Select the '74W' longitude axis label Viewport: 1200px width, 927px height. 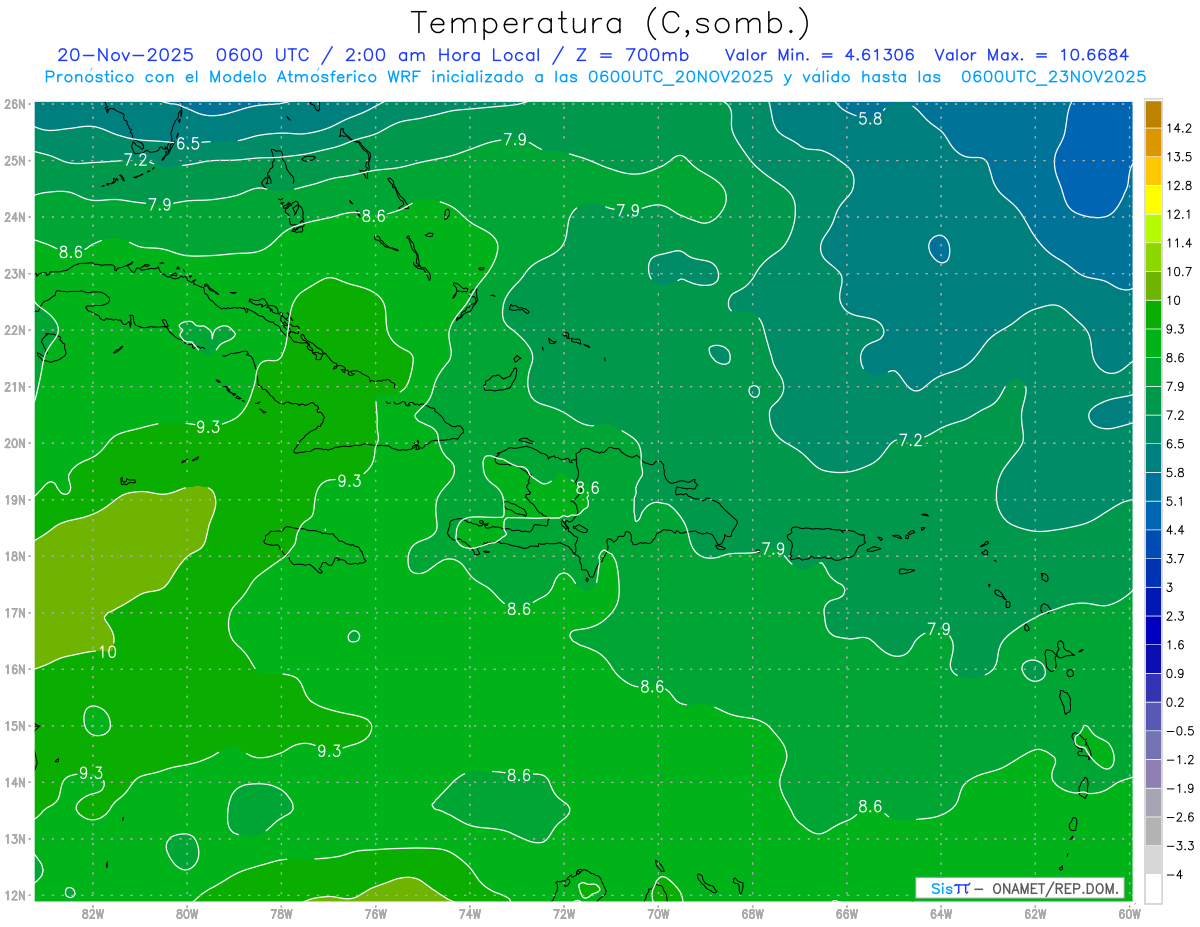[x=469, y=912]
